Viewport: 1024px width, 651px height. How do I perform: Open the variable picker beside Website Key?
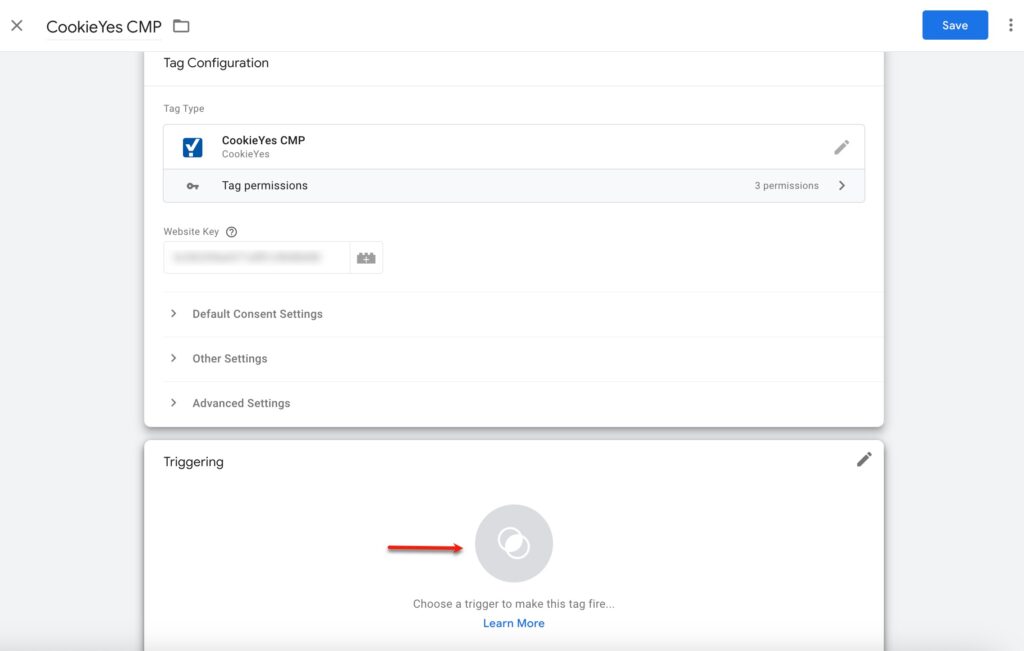(366, 258)
